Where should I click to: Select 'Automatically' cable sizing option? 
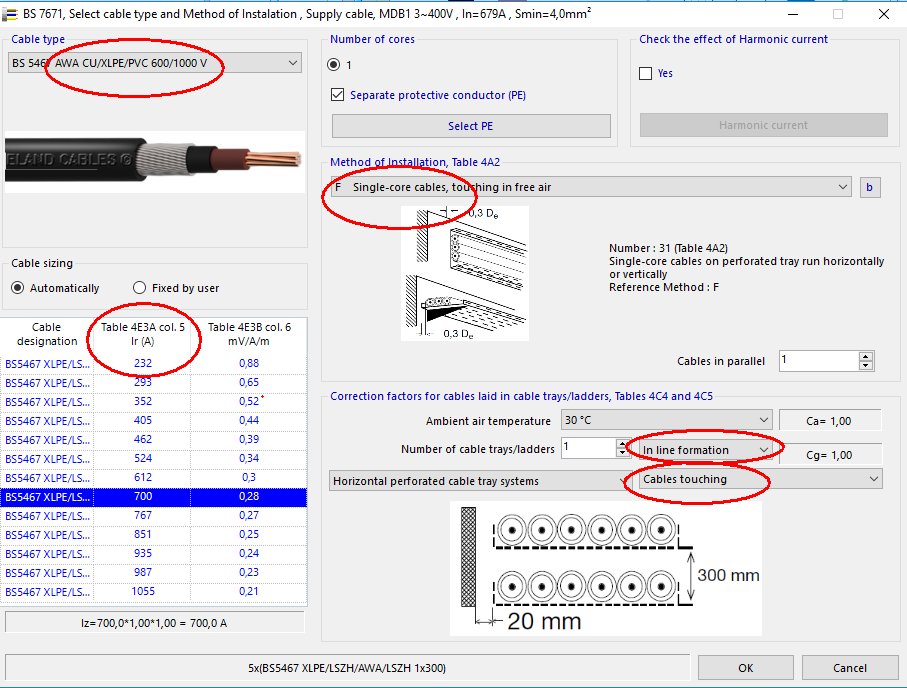click(x=18, y=288)
